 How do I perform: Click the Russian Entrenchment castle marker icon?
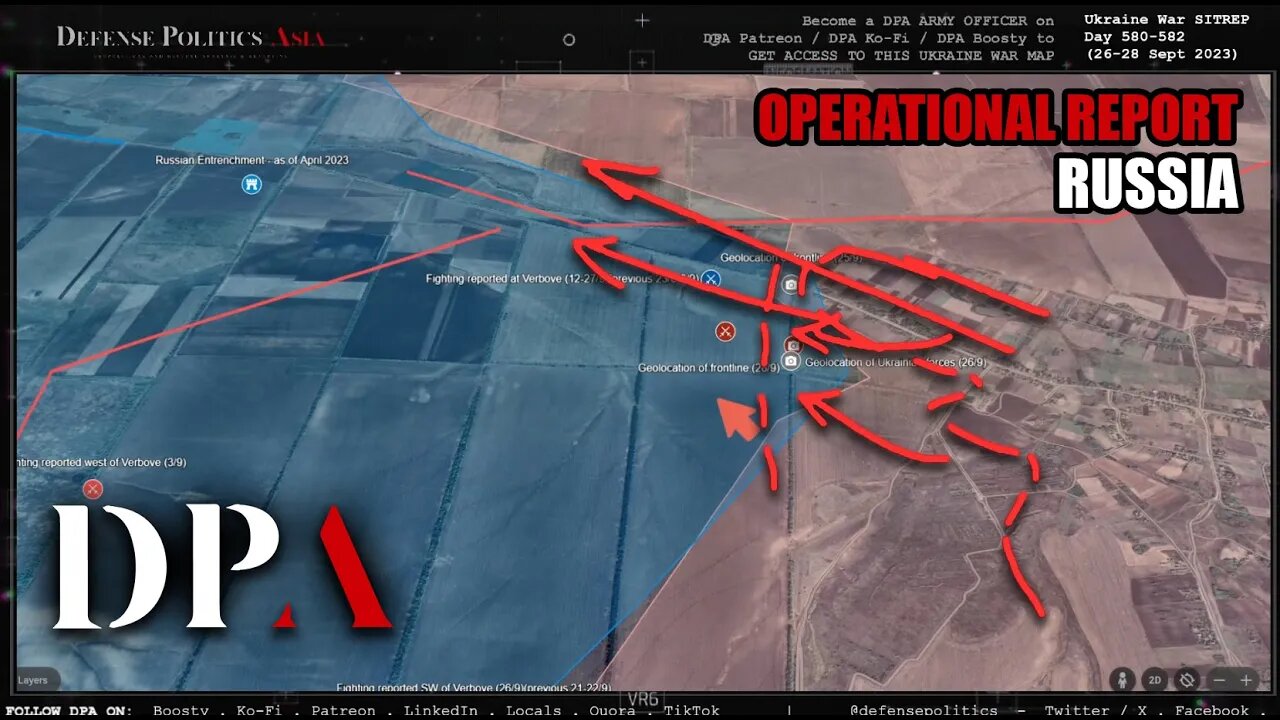coord(251,184)
